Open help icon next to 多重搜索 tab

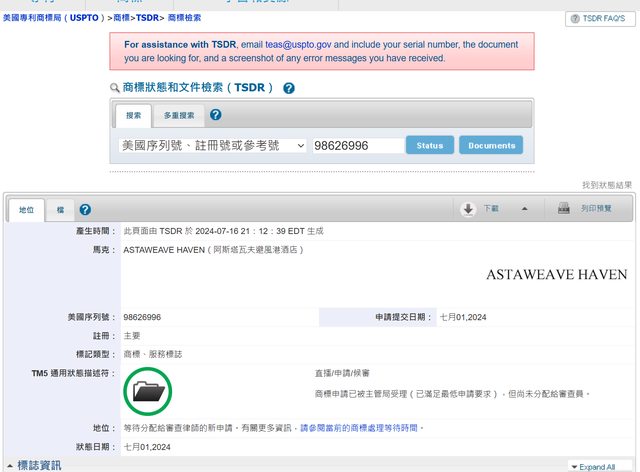[216, 115]
